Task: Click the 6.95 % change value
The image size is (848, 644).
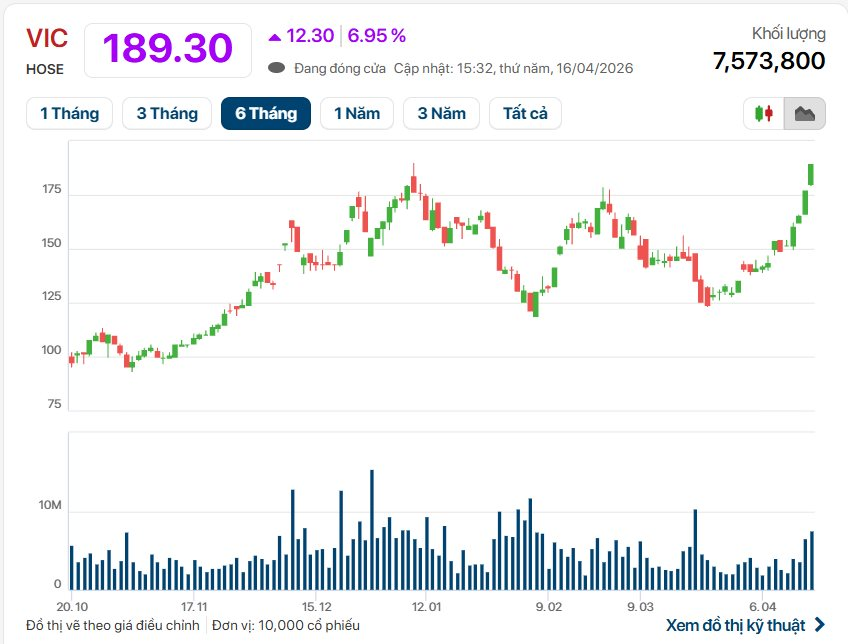Action: [x=376, y=36]
